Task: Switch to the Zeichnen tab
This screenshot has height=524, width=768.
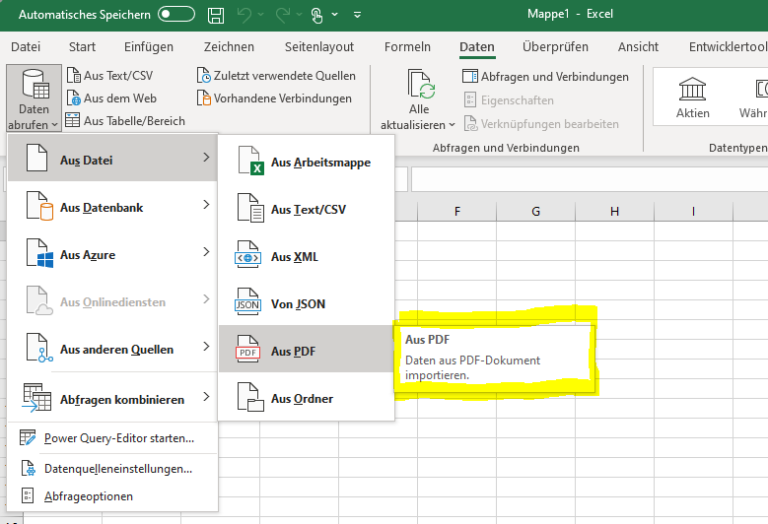Action: 229,47
